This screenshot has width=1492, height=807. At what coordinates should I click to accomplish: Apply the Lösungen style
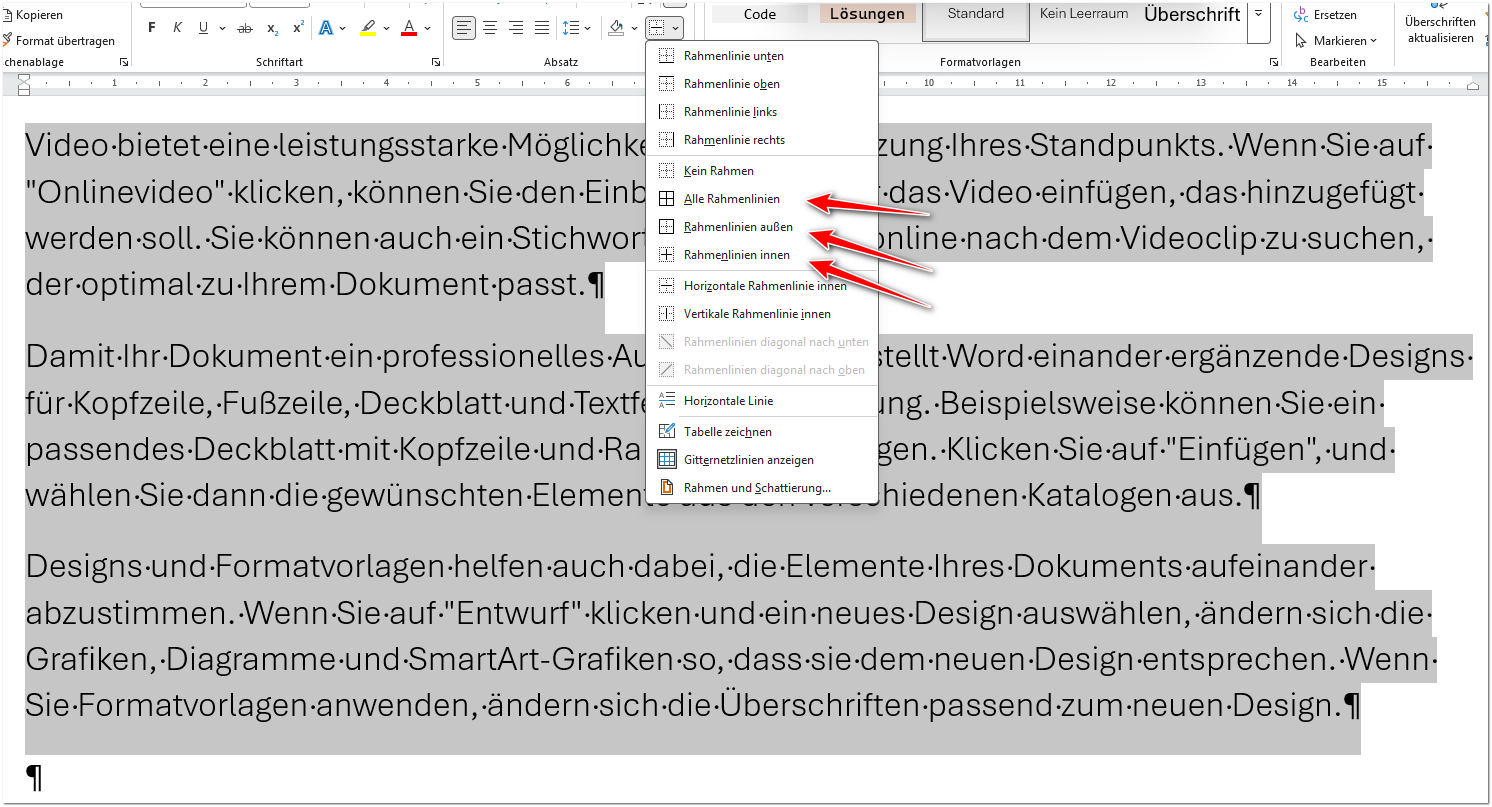click(867, 14)
